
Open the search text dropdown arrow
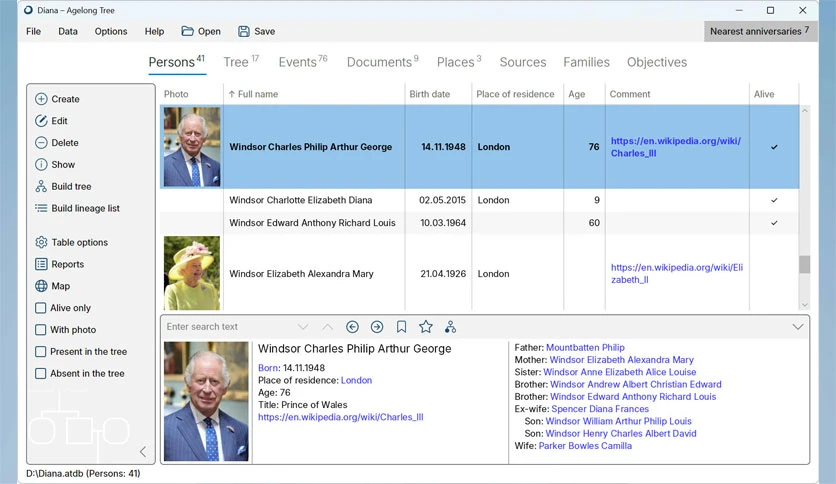303,327
